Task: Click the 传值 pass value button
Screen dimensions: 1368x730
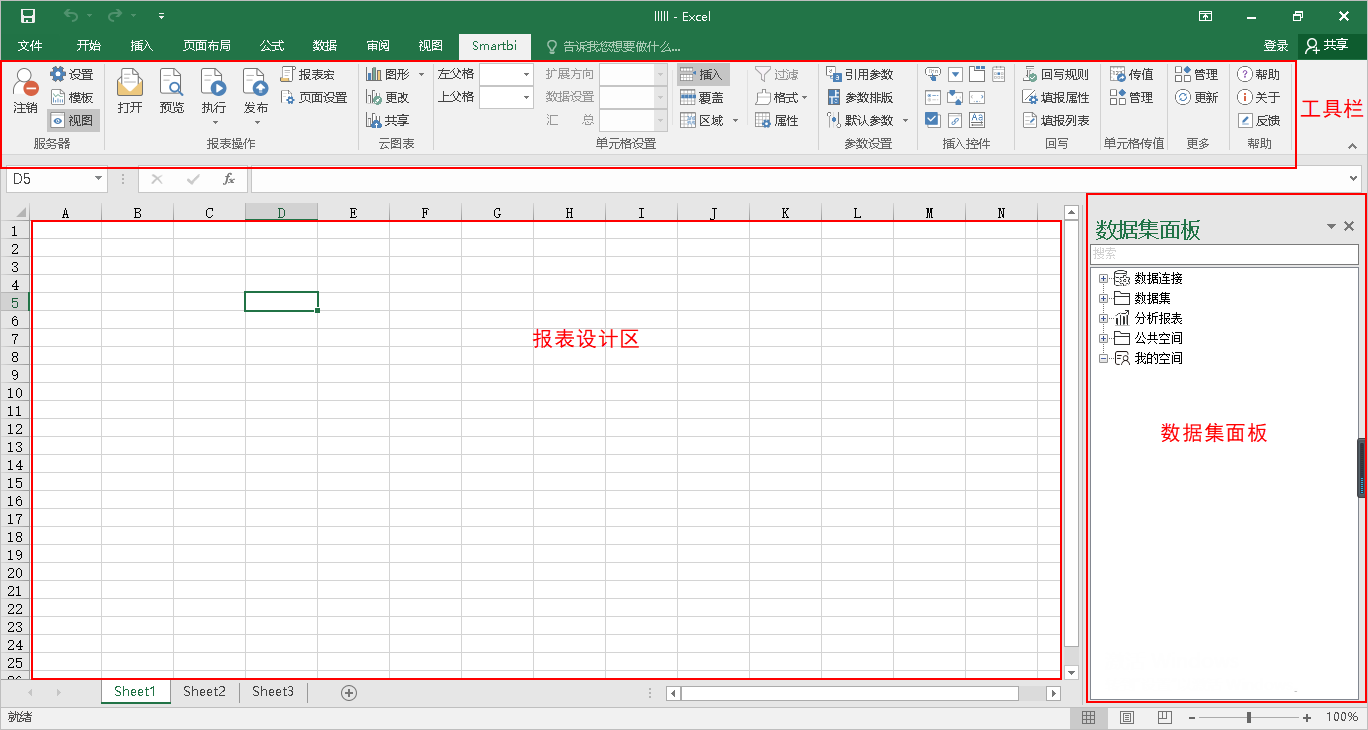Action: pos(1132,74)
